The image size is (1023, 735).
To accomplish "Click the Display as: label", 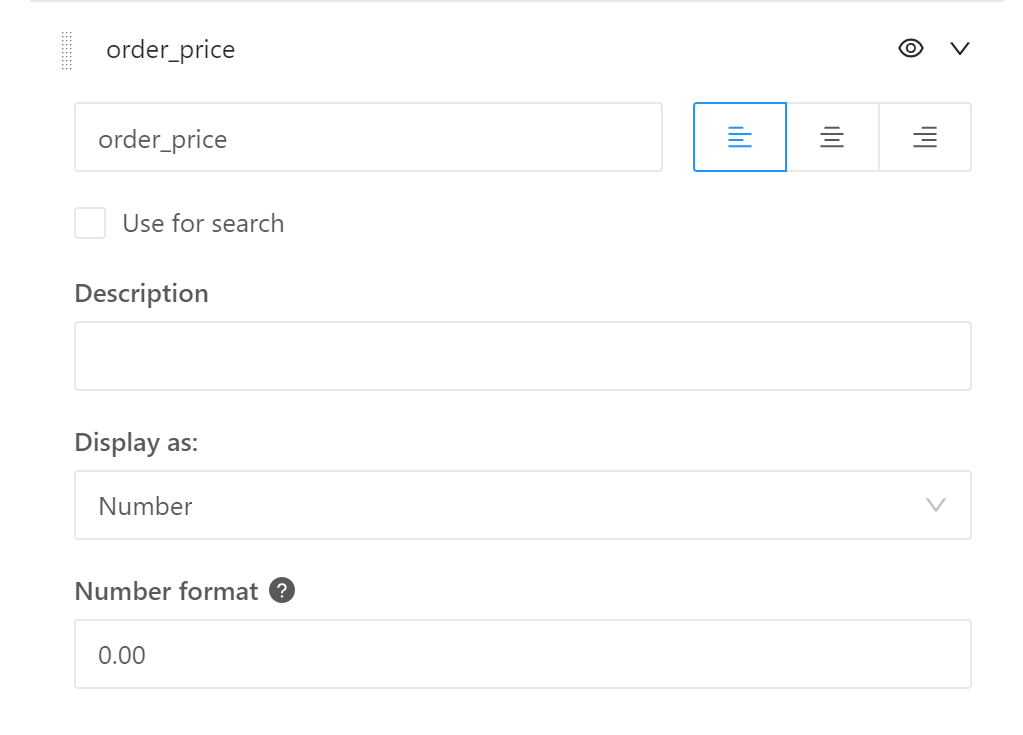I will coord(136,443).
